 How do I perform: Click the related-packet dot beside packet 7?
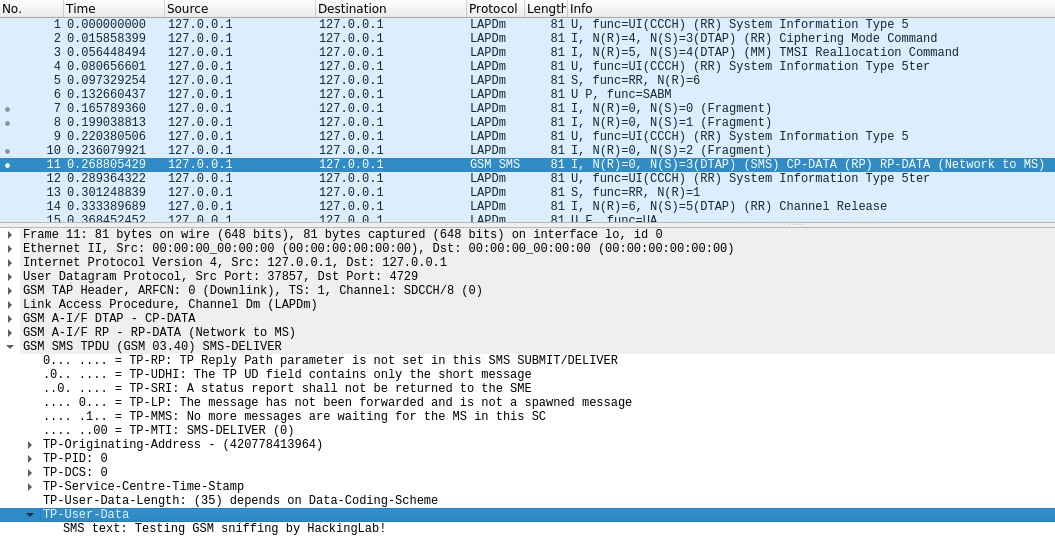[x=7, y=109]
